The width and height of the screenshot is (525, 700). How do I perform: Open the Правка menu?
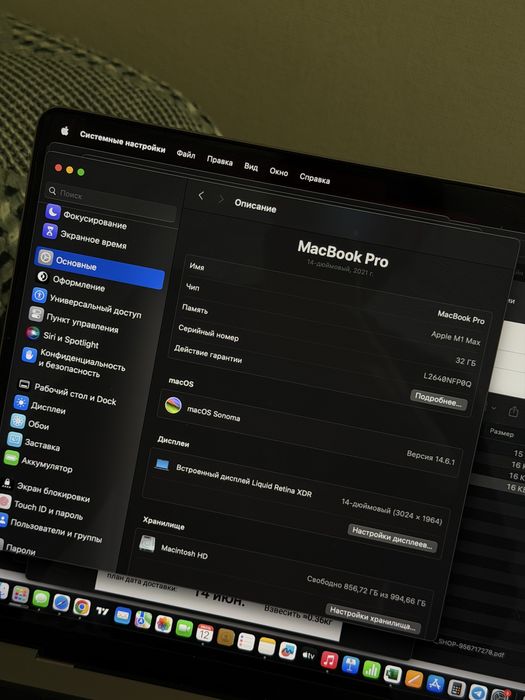[x=220, y=160]
